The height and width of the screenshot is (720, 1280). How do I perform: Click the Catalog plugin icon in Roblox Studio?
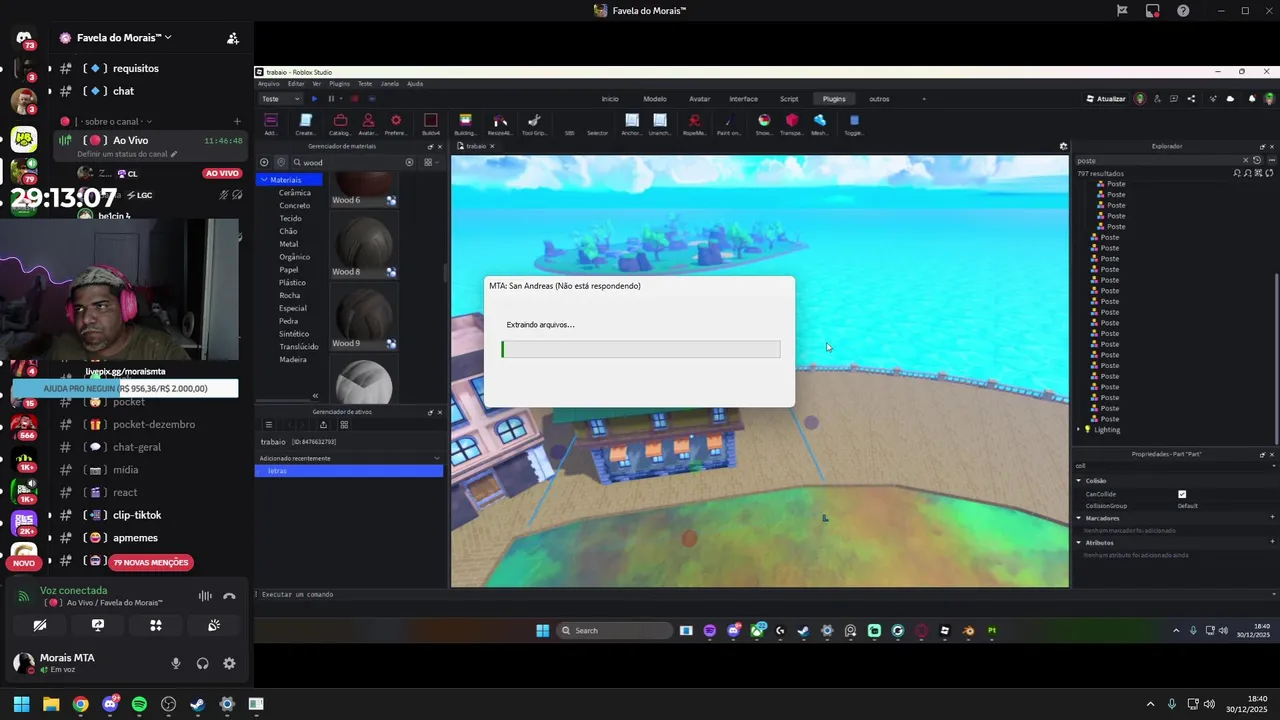(340, 121)
